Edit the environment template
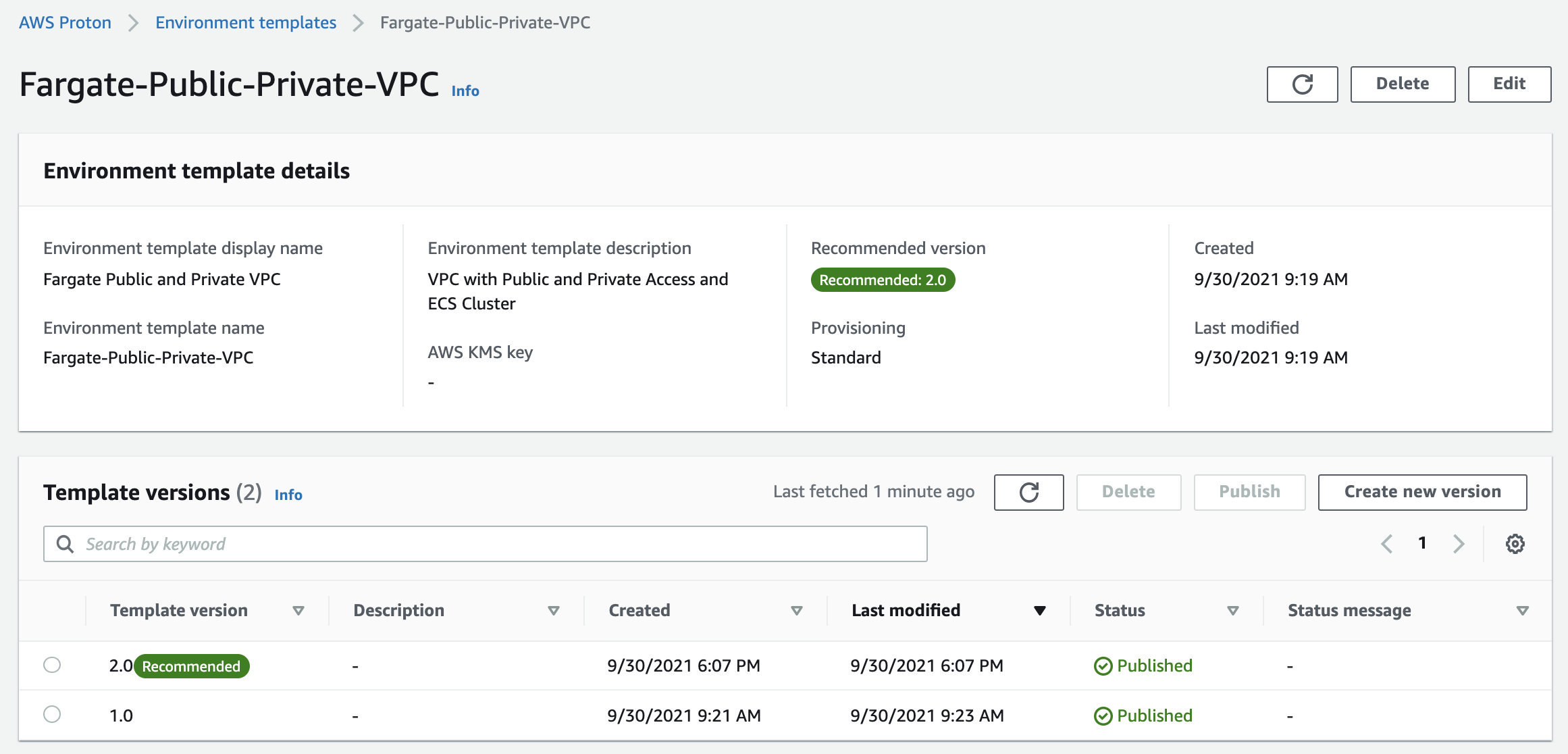The width and height of the screenshot is (1568, 754). coord(1509,84)
